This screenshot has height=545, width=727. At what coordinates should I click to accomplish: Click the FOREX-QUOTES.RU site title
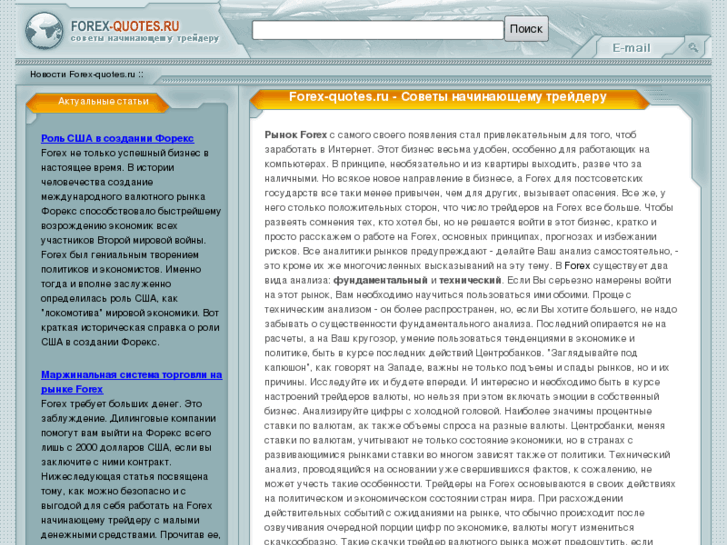(x=125, y=26)
